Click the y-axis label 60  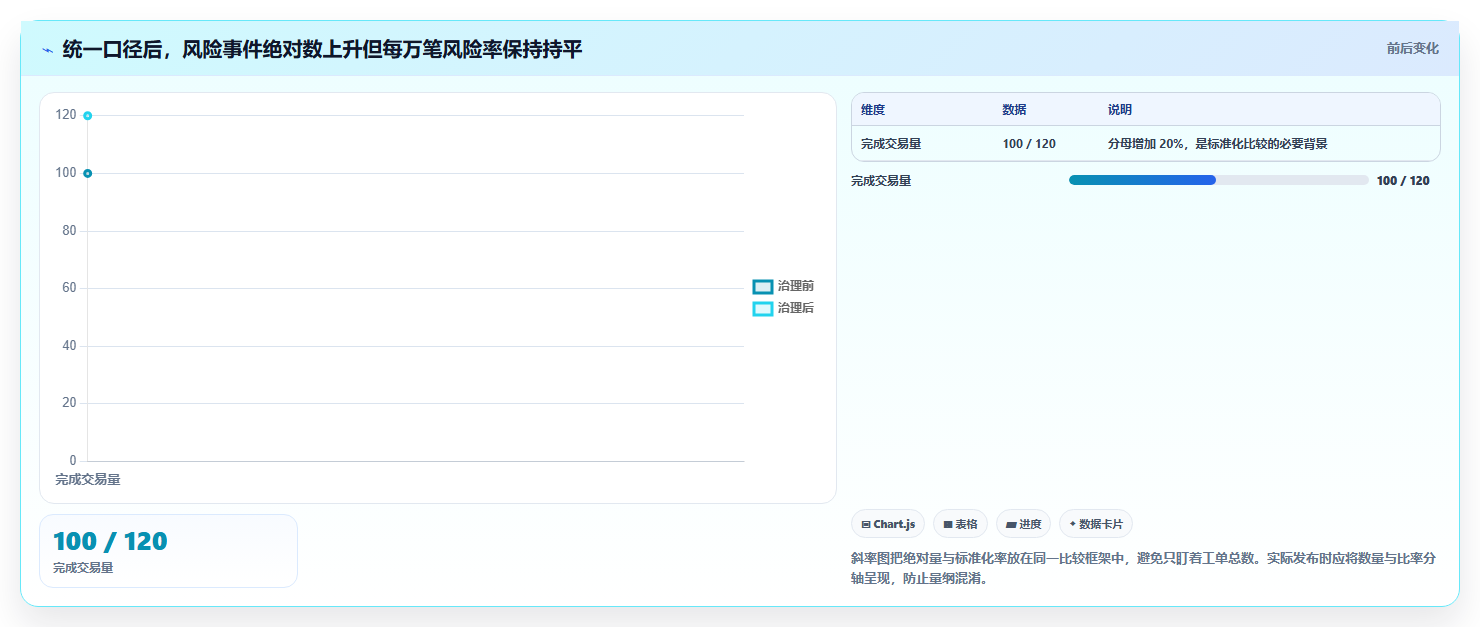click(x=69, y=289)
